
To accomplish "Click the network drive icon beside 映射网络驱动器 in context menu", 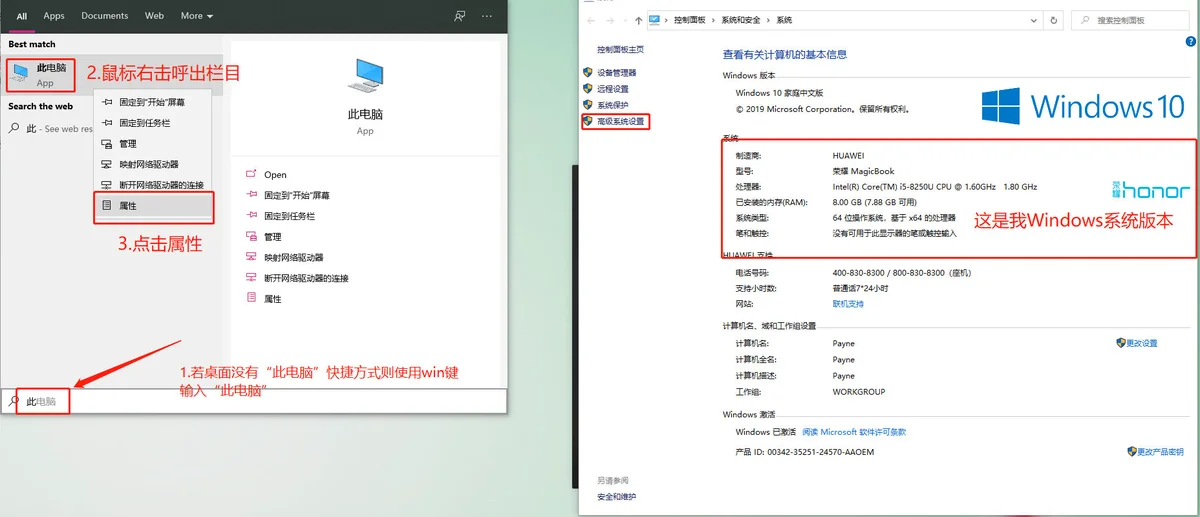I will coord(106,165).
